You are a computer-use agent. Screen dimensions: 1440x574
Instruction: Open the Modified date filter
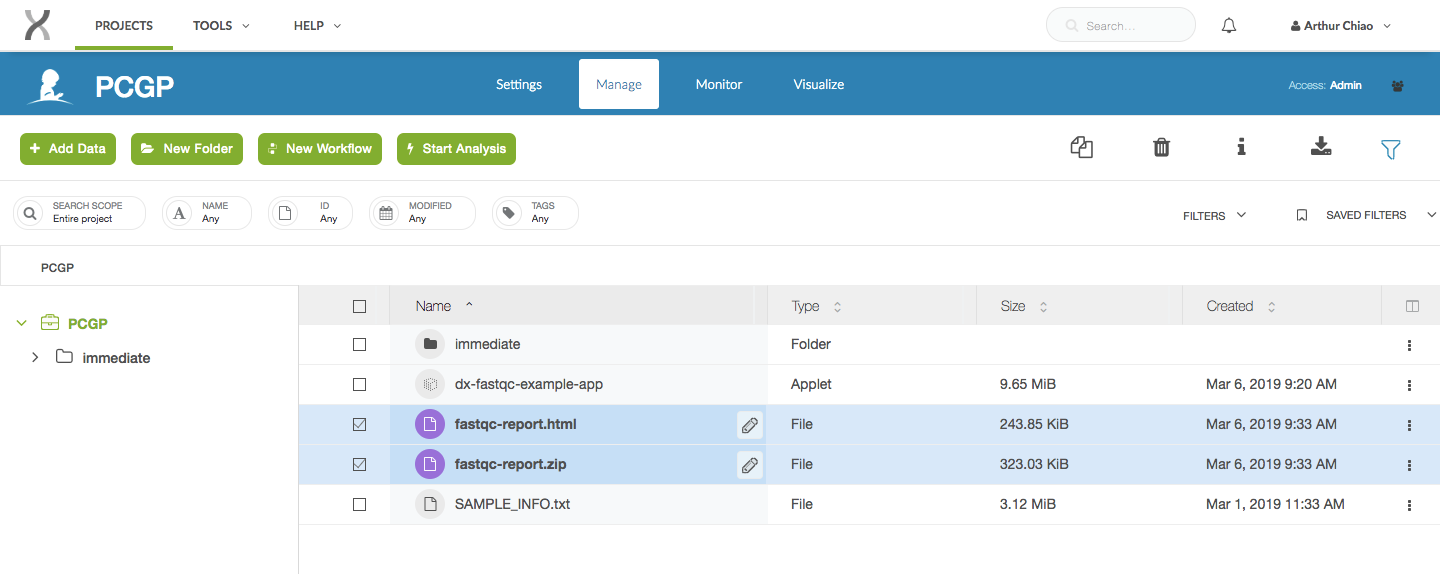[x=422, y=212]
